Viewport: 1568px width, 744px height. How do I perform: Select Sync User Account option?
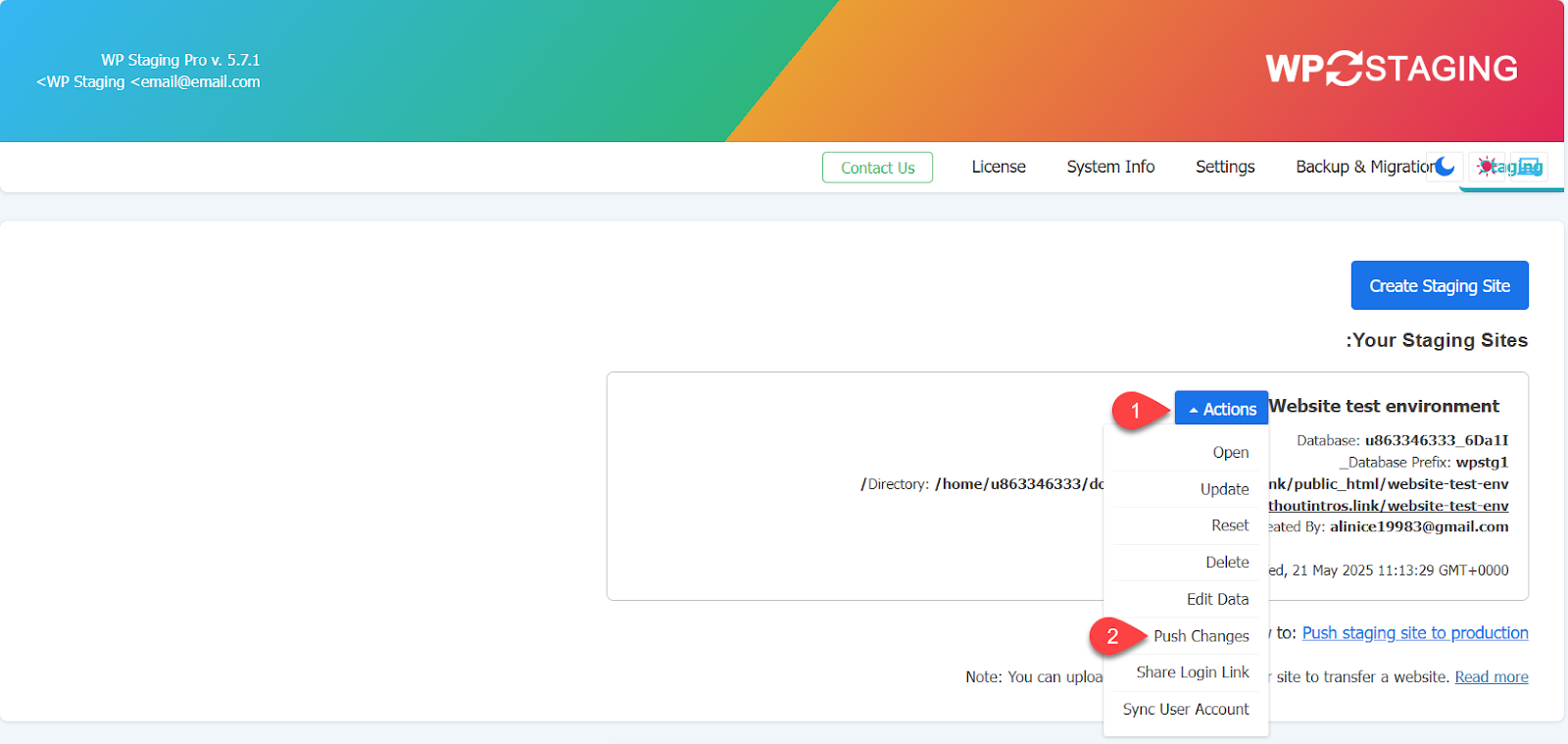tap(1186, 709)
